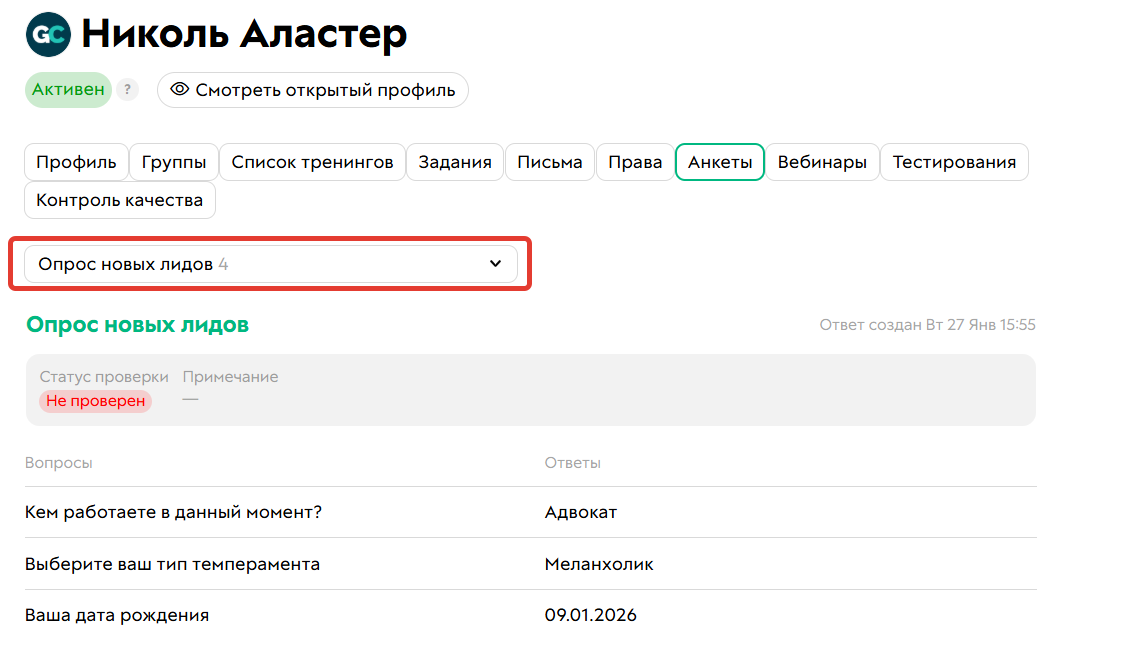The height and width of the screenshot is (647, 1125).
Task: Click the question mark icon next to Активен
Action: coord(127,90)
